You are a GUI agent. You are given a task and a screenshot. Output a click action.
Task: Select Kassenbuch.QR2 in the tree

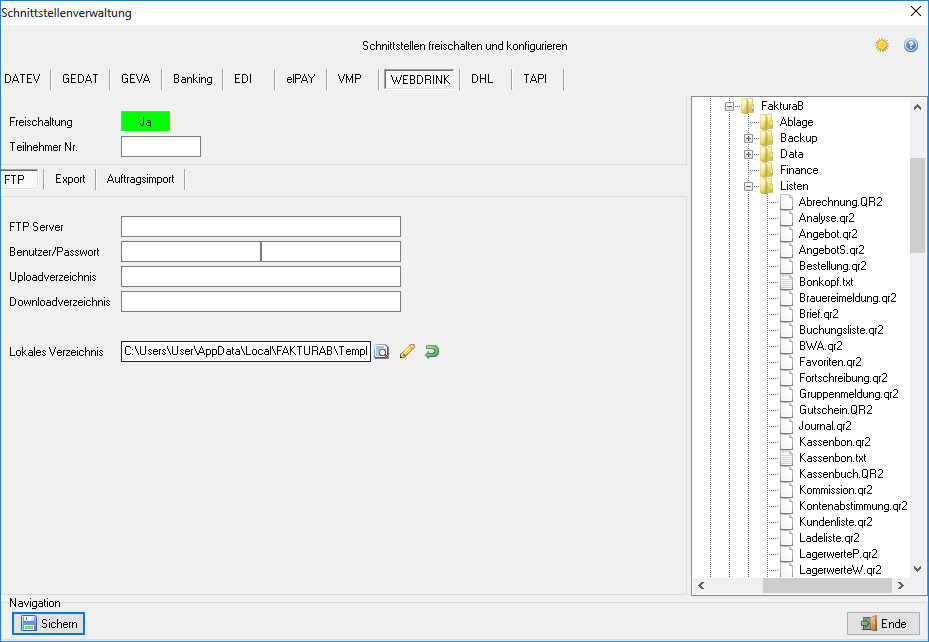(x=841, y=474)
